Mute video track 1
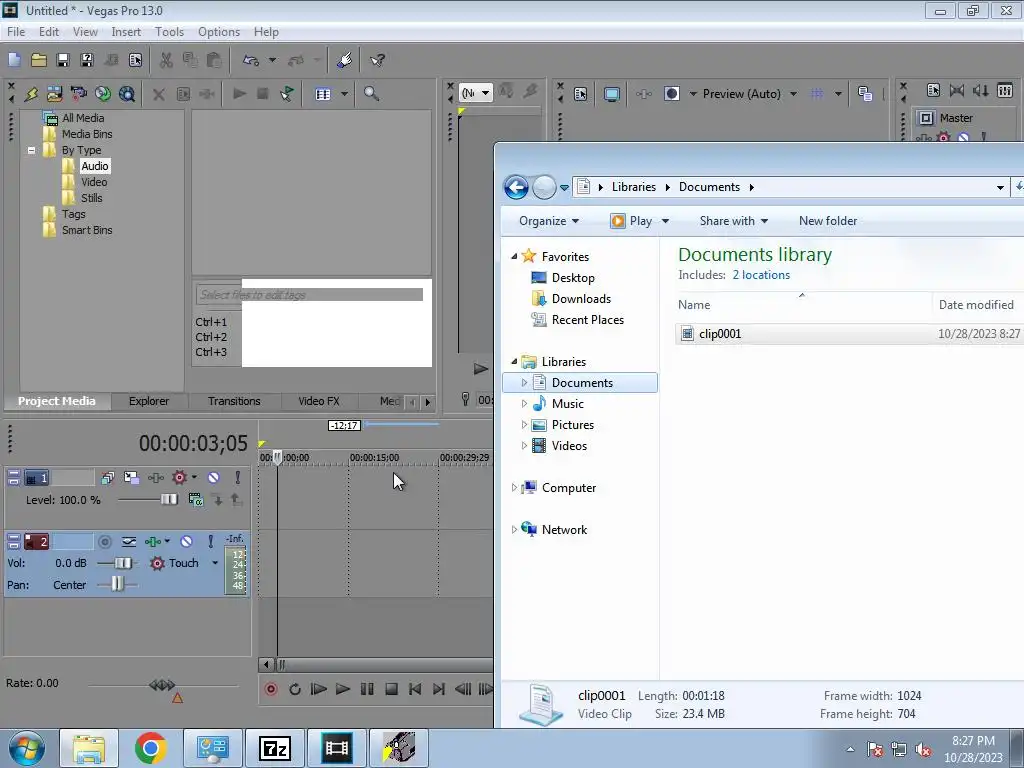Viewport: 1024px width, 768px height. [214, 478]
